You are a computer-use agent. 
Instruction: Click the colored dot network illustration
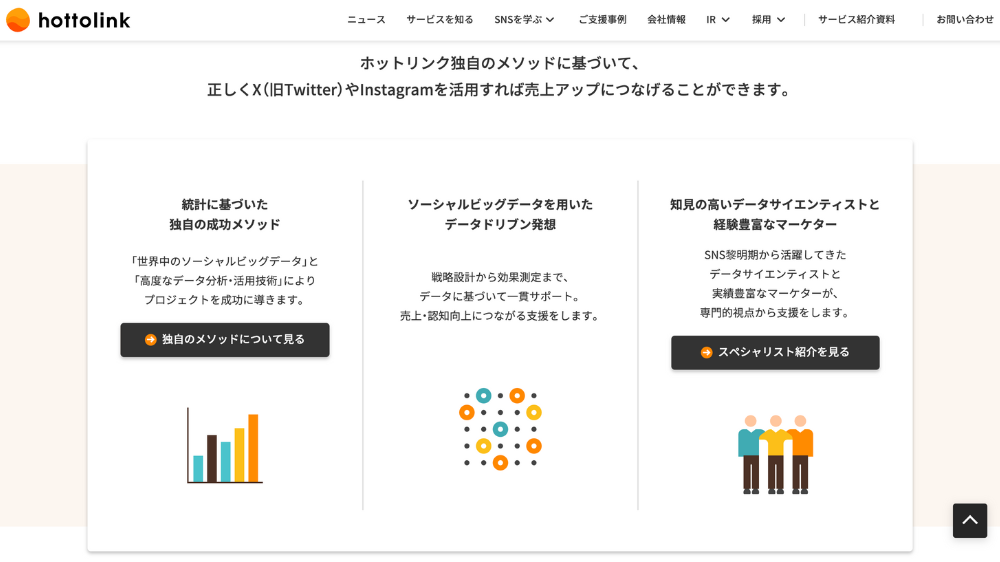click(500, 429)
